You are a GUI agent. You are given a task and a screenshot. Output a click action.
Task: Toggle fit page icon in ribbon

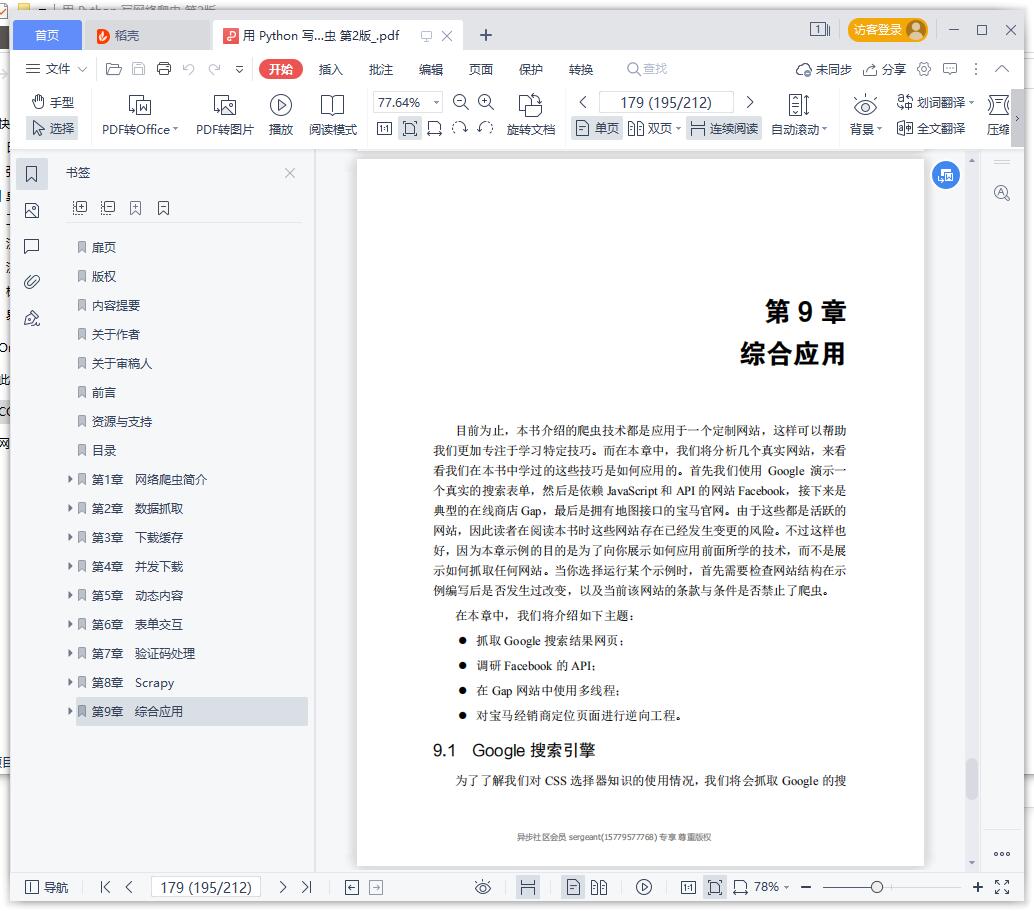(410, 129)
